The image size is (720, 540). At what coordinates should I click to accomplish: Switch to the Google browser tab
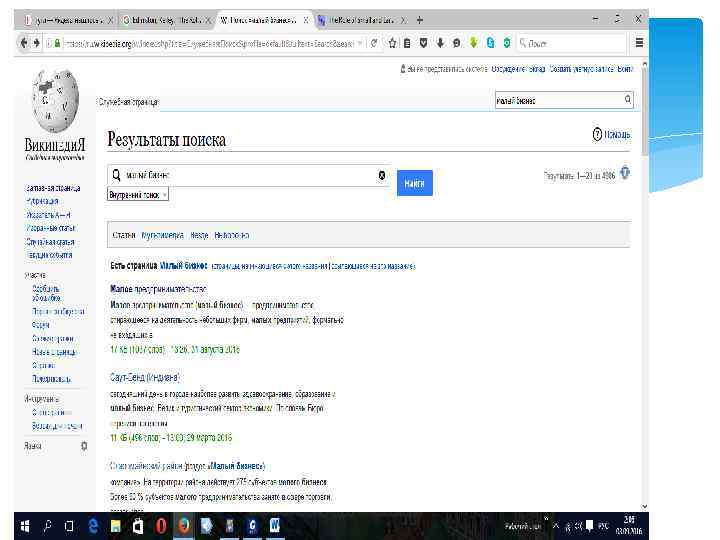pos(166,20)
